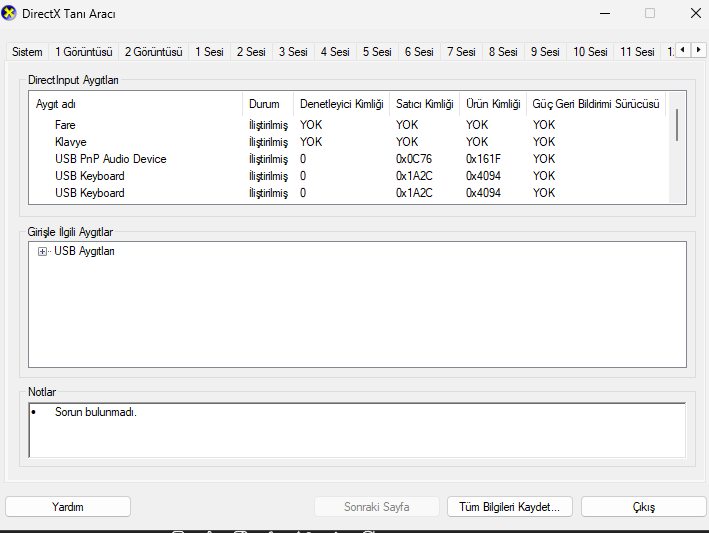
Task: Switch to the 2 Sesi tab
Action: coord(251,52)
